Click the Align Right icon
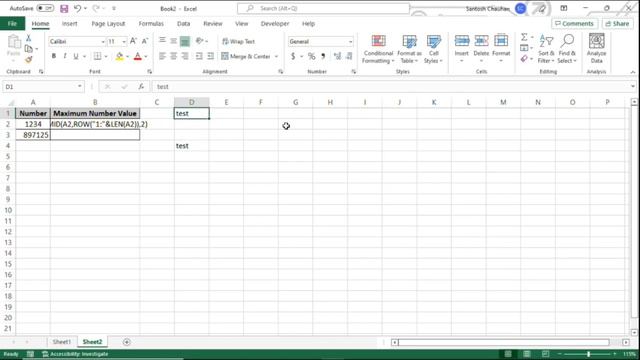 click(185, 56)
